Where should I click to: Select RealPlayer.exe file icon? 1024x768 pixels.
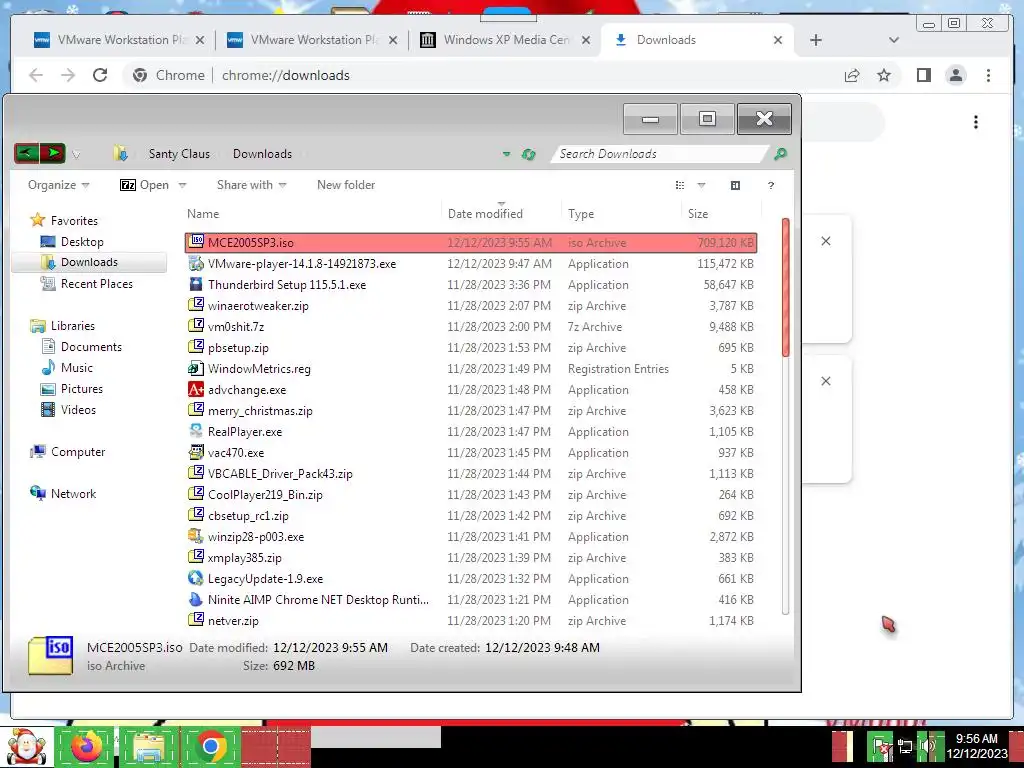click(196, 431)
